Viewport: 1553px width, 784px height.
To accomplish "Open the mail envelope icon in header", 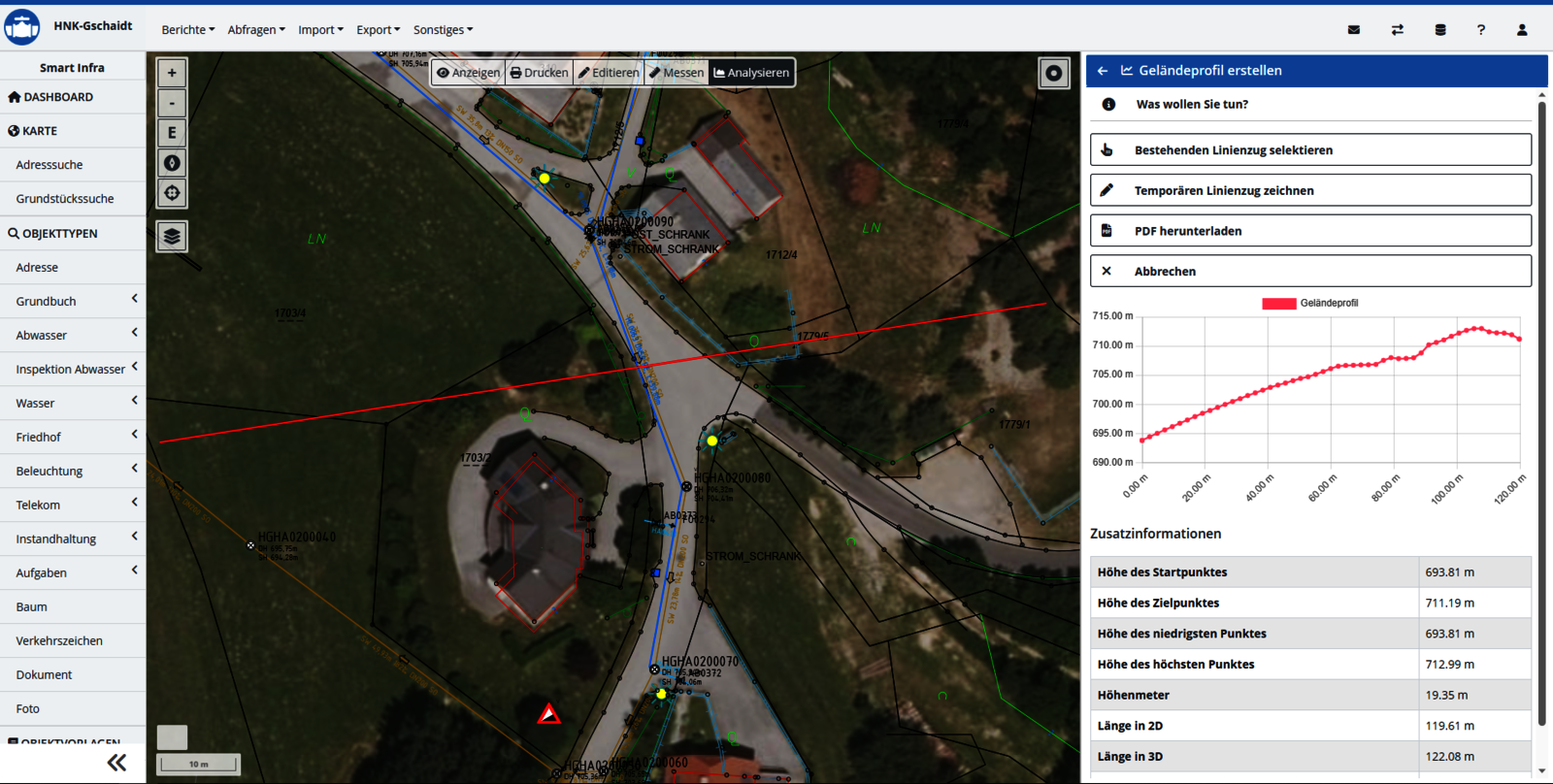I will (1354, 30).
